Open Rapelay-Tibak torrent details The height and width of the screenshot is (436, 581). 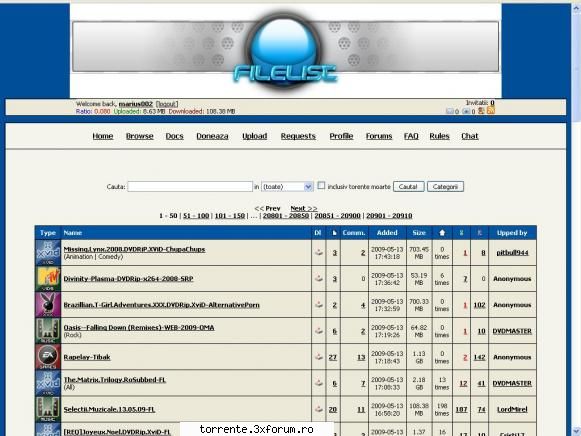pyautogui.click(x=87, y=357)
